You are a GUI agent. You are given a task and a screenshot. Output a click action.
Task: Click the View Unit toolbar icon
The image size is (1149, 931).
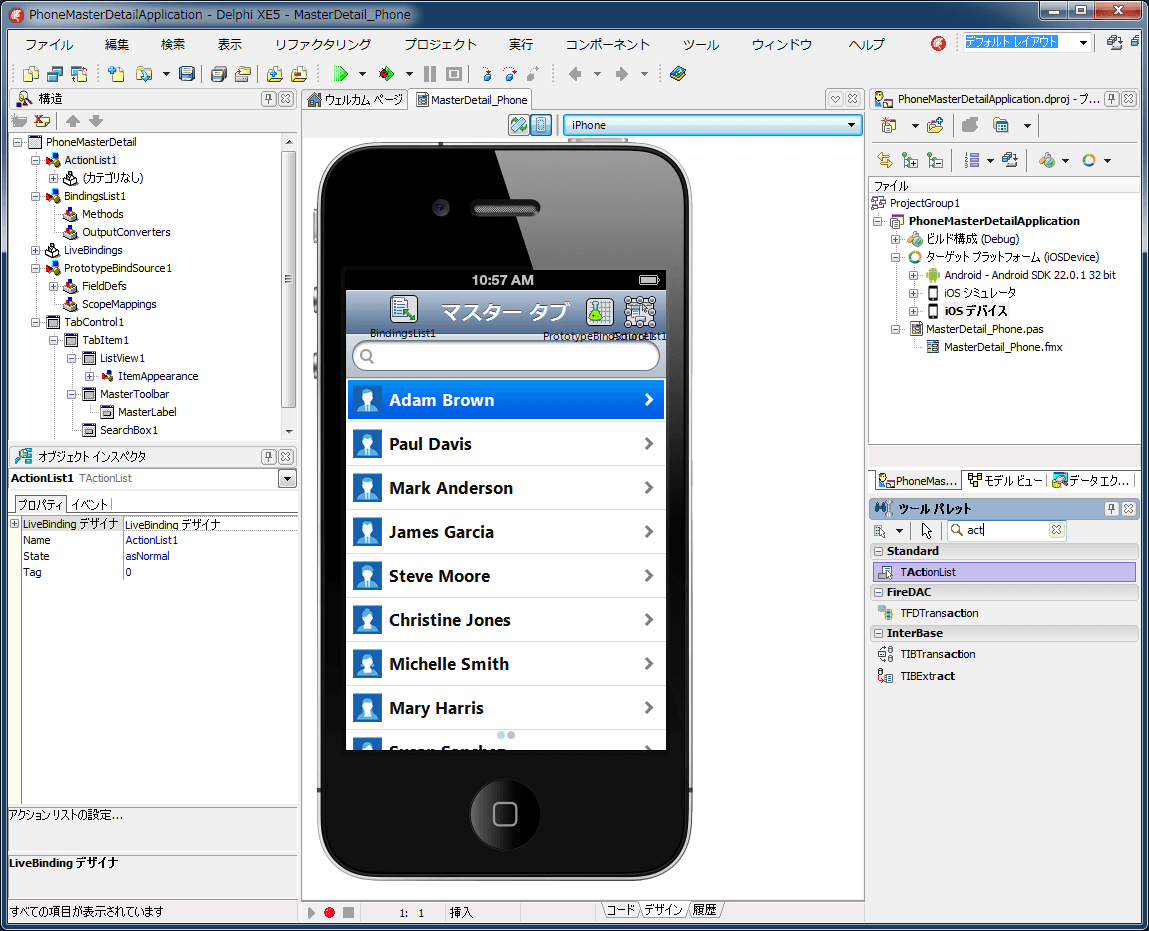[31, 74]
